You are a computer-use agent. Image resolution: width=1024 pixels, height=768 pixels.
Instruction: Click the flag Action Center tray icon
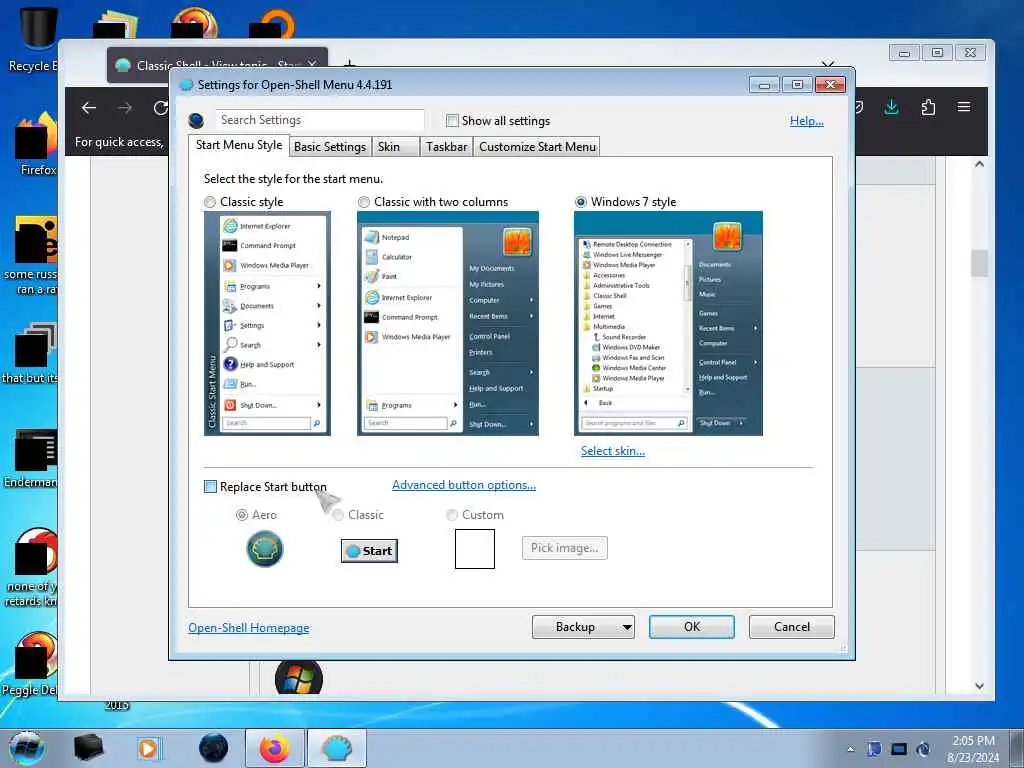click(x=874, y=749)
